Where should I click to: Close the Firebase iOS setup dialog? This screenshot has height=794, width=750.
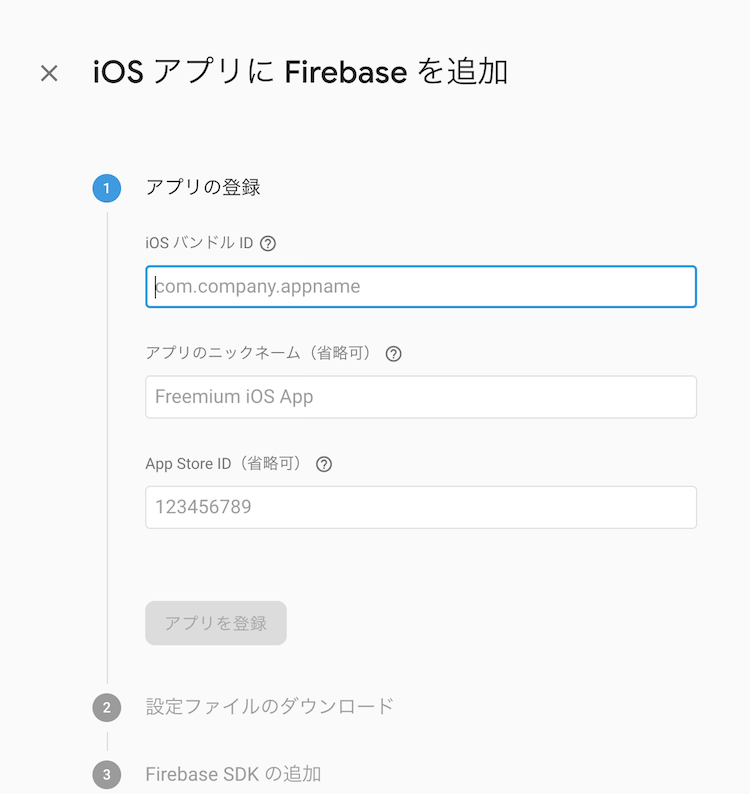tap(49, 73)
